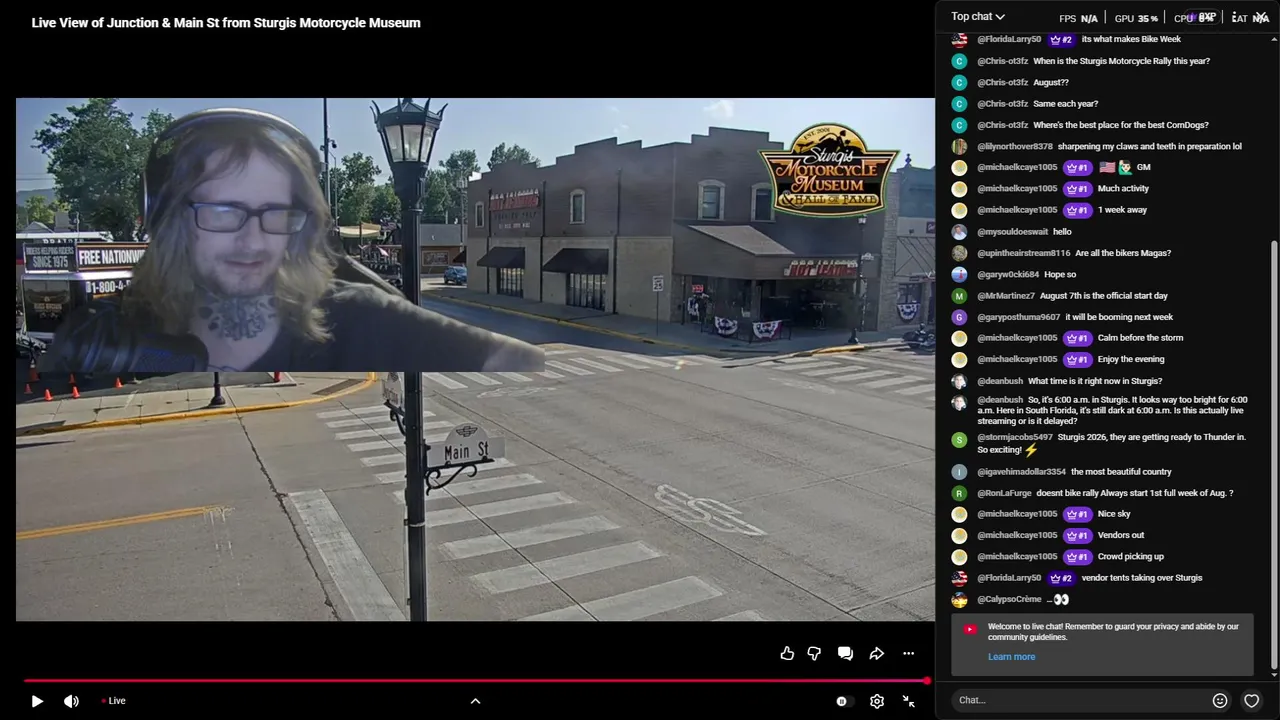
Task: Dislike the video with thumbs down
Action: pyautogui.click(x=814, y=653)
